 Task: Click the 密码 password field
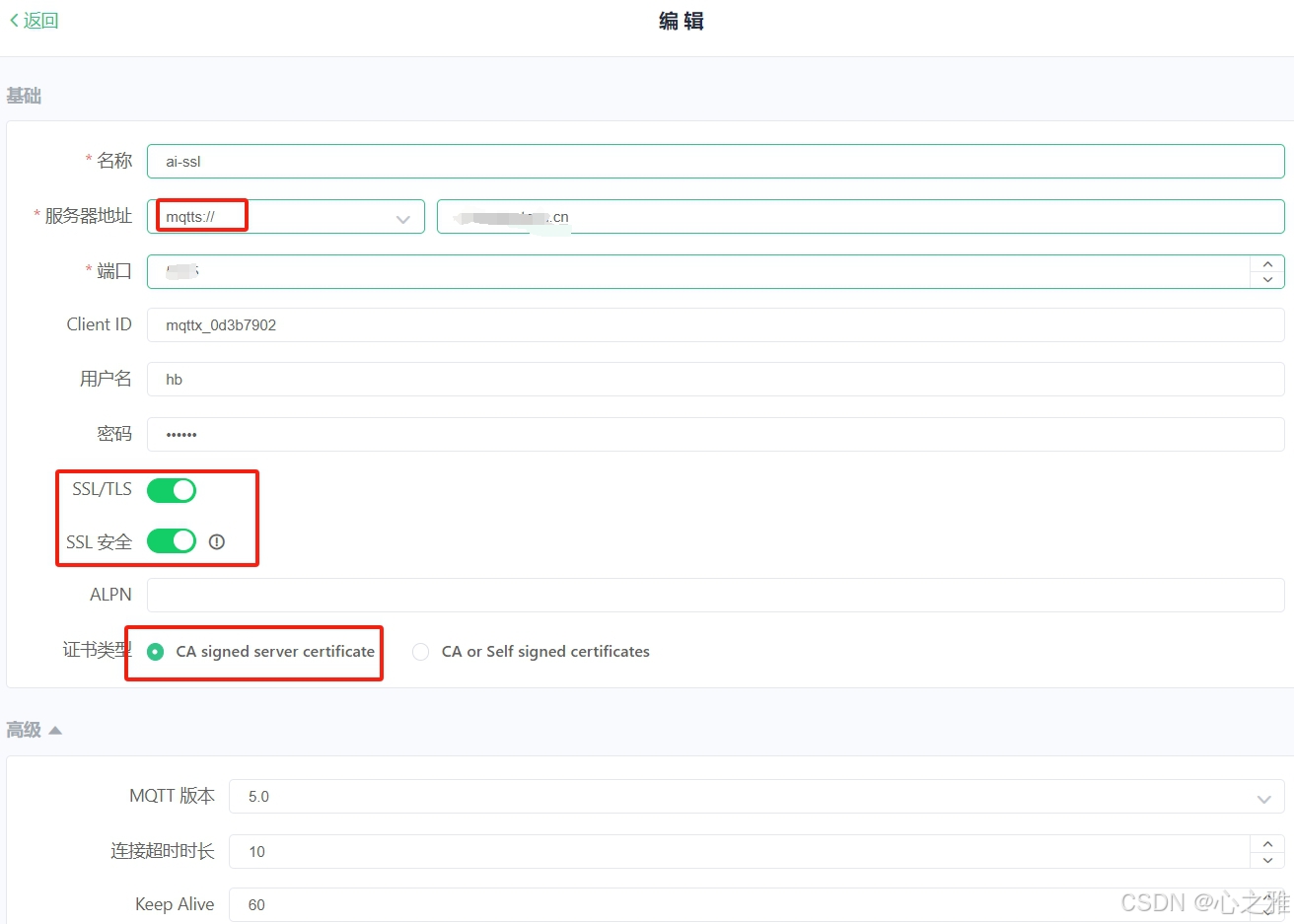(715, 434)
